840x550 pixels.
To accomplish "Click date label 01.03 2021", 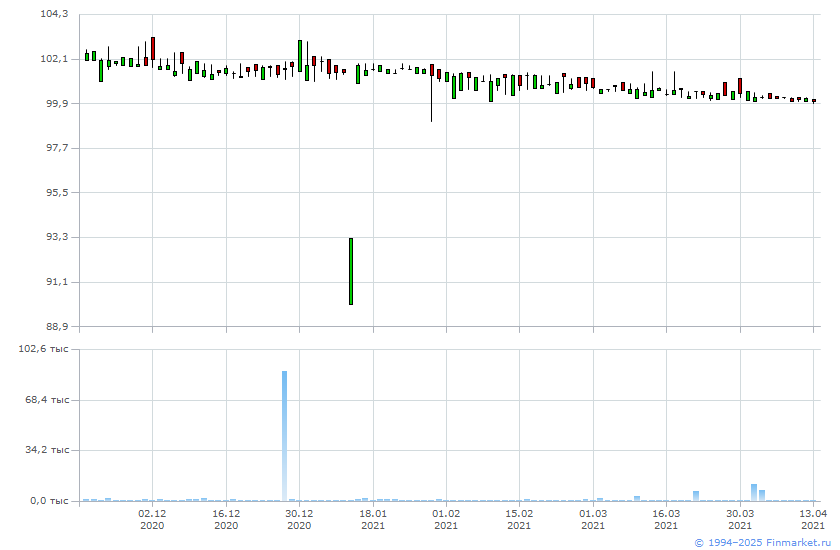I will tap(593, 519).
